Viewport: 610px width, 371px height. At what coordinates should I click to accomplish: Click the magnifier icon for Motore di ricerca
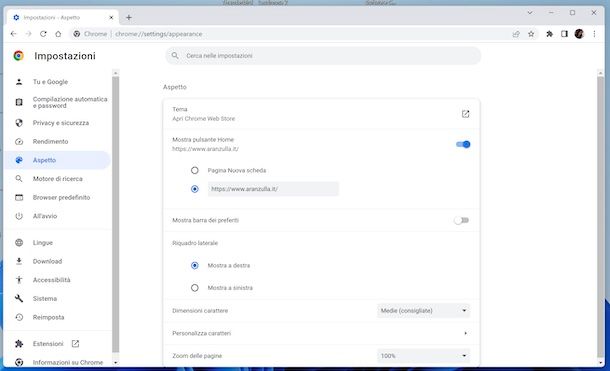(x=19, y=179)
